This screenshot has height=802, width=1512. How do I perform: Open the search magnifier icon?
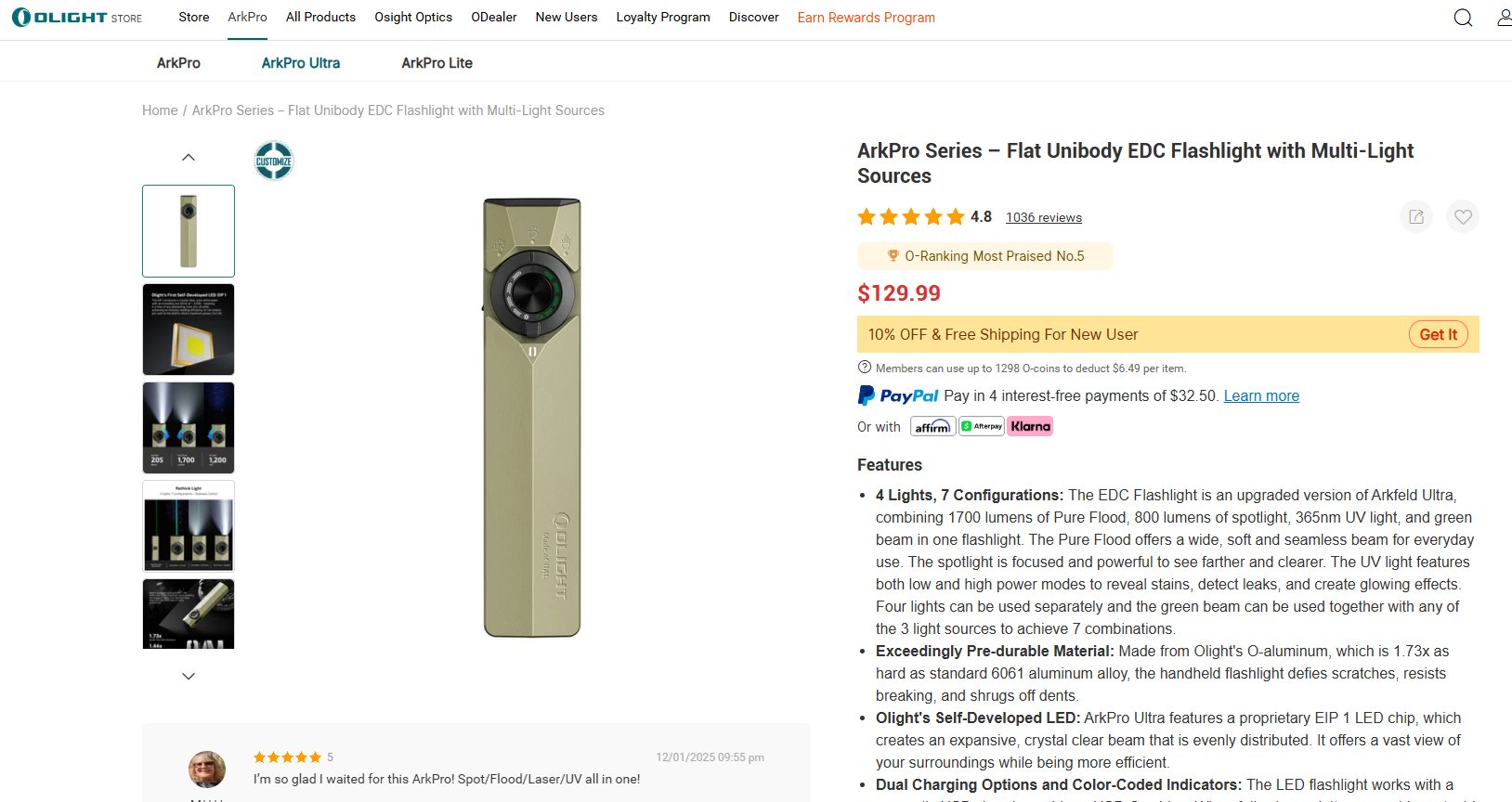[1463, 18]
